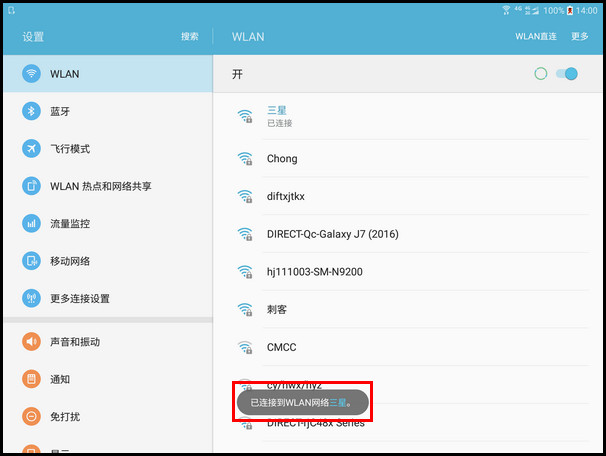Tap wifi signal icon beside 三星
Screen dimensions: 606x456
pos(245,116)
